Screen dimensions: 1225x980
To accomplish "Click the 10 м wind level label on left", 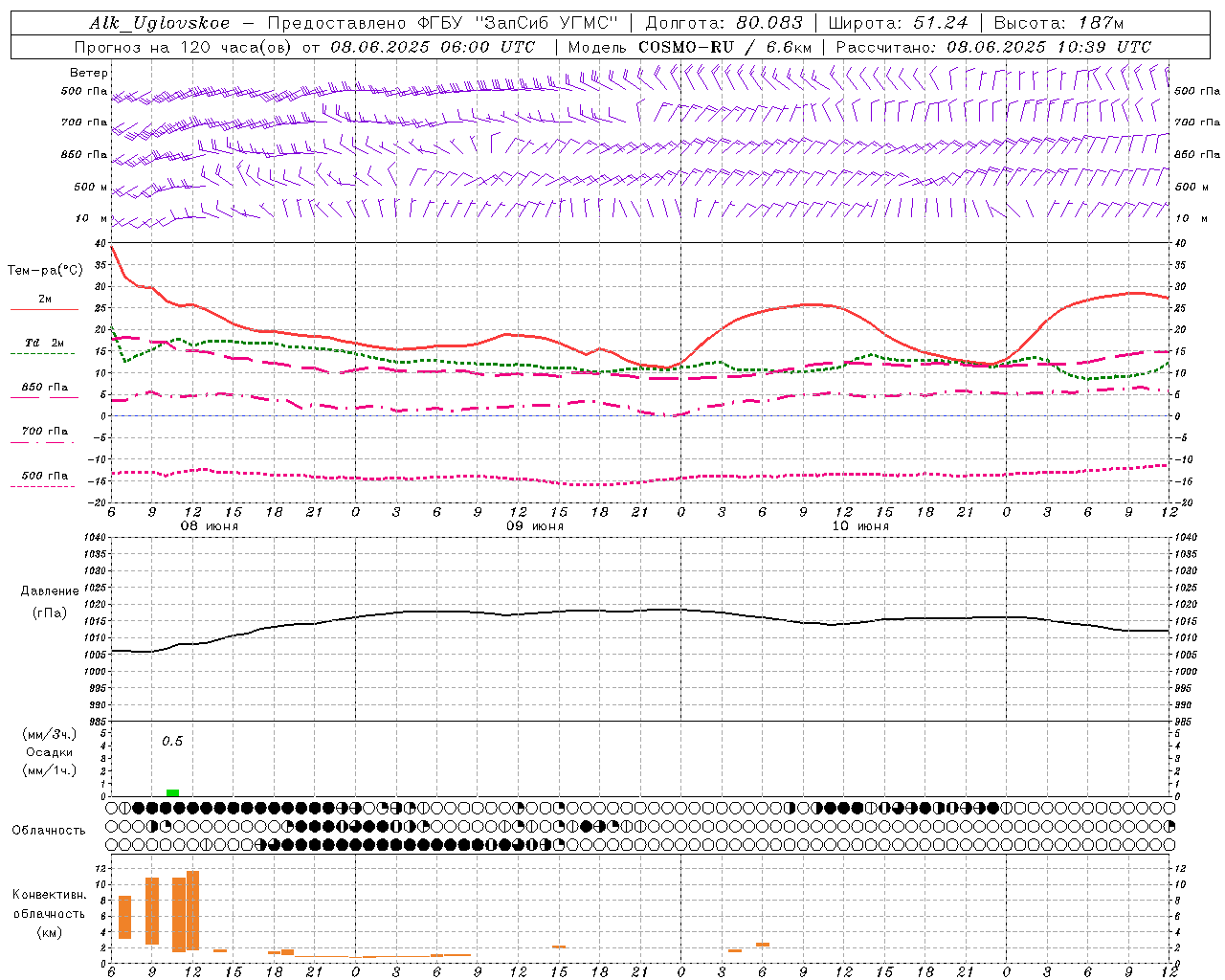I will click(92, 218).
